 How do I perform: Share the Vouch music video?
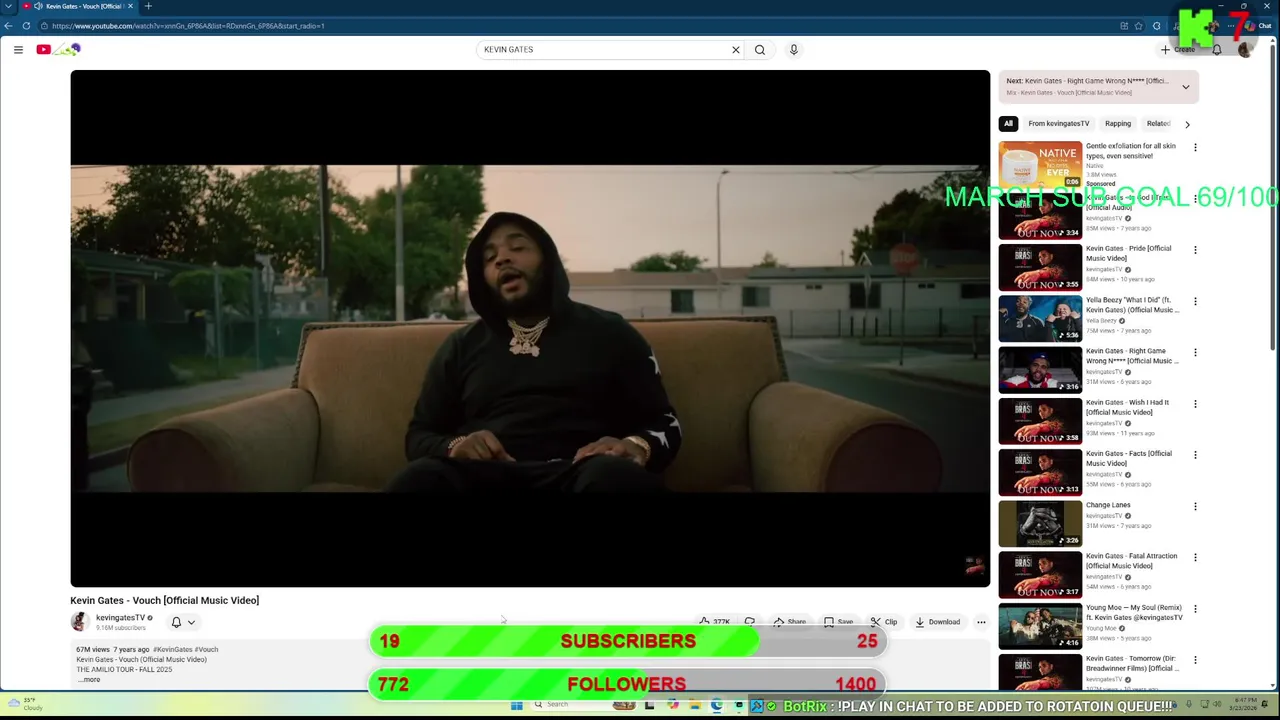point(789,622)
